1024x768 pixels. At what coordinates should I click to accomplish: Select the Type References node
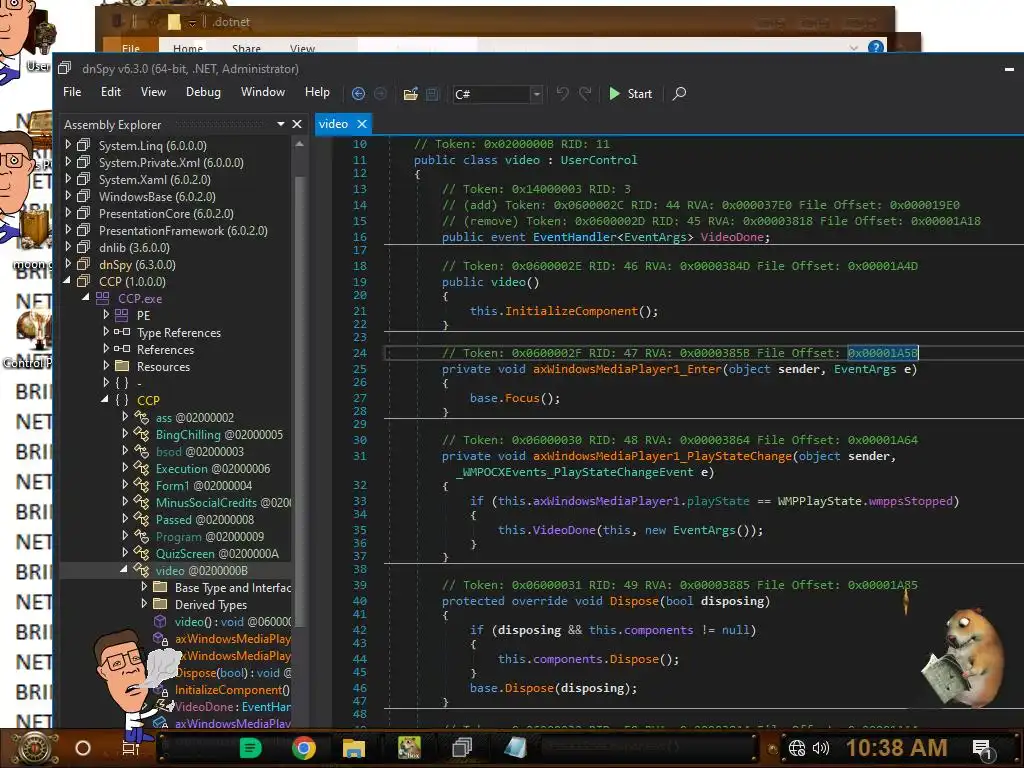tap(179, 332)
